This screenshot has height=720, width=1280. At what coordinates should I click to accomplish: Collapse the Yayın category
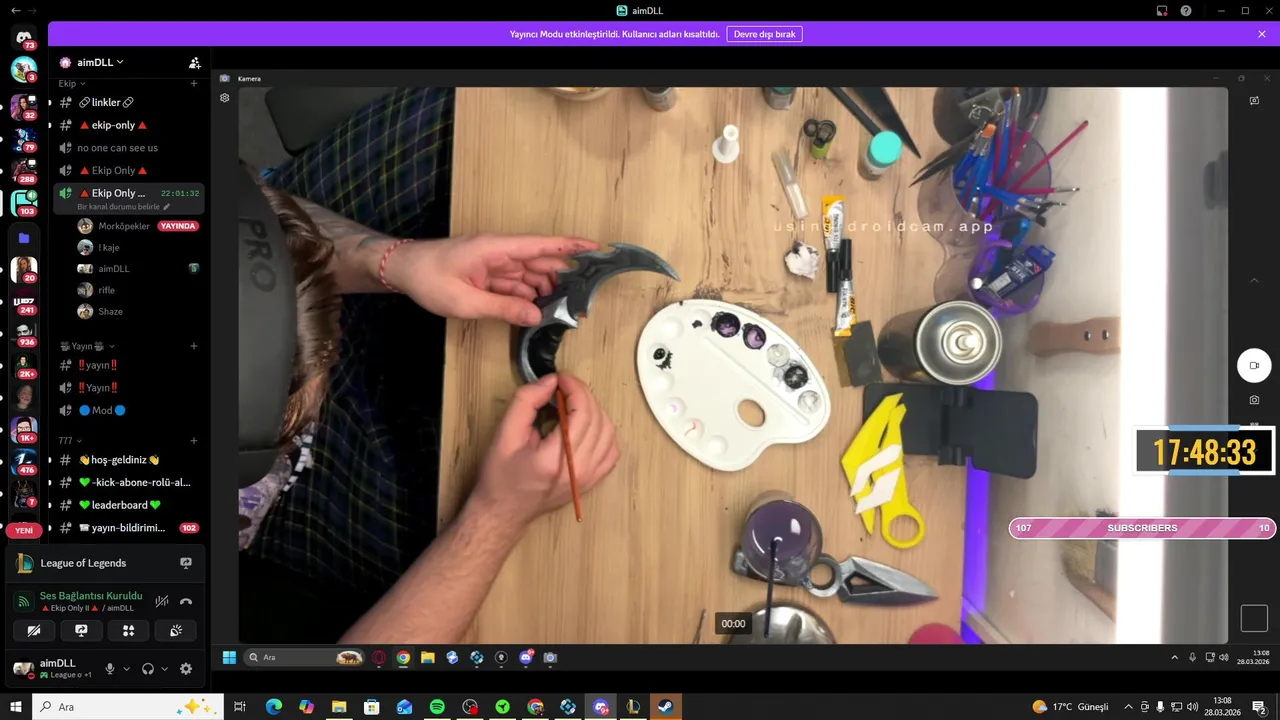tap(86, 346)
